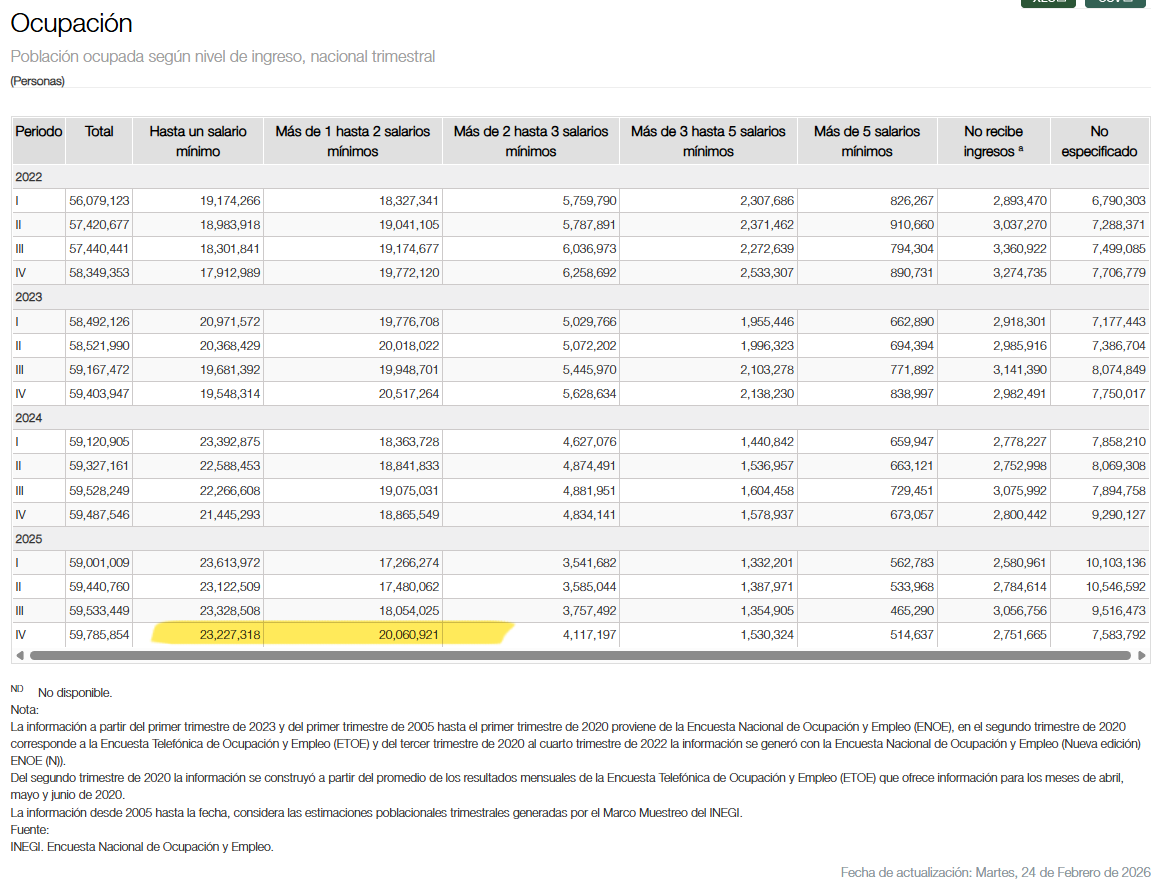Click cell value 20,368,429
Screen dimensions: 1163x889
tap(230, 346)
